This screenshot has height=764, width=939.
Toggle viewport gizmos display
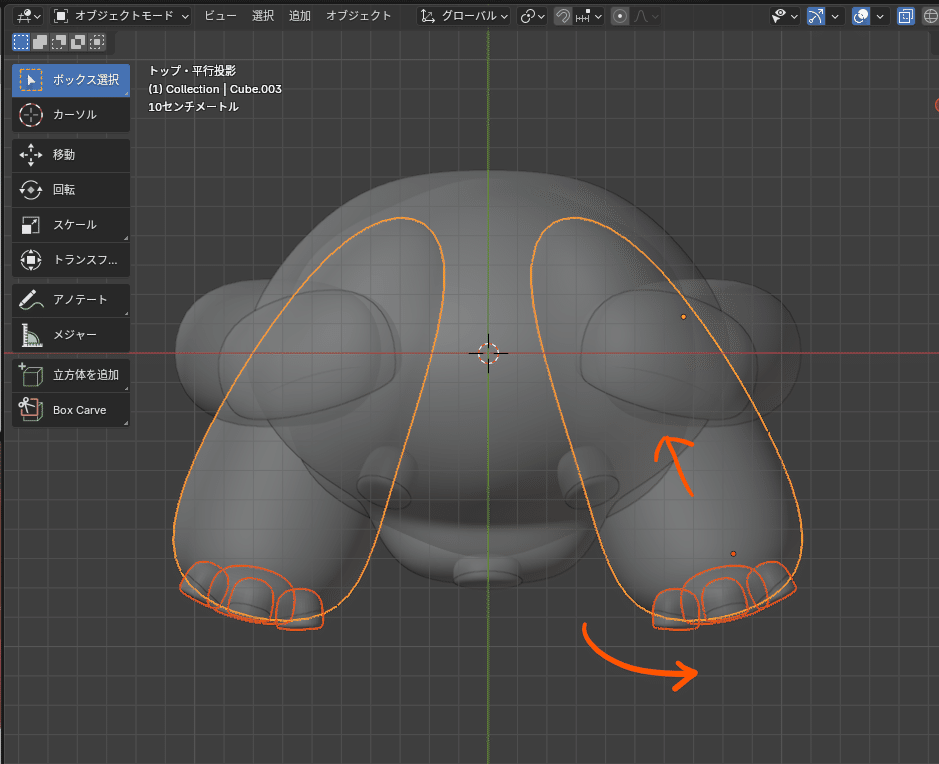pos(816,16)
